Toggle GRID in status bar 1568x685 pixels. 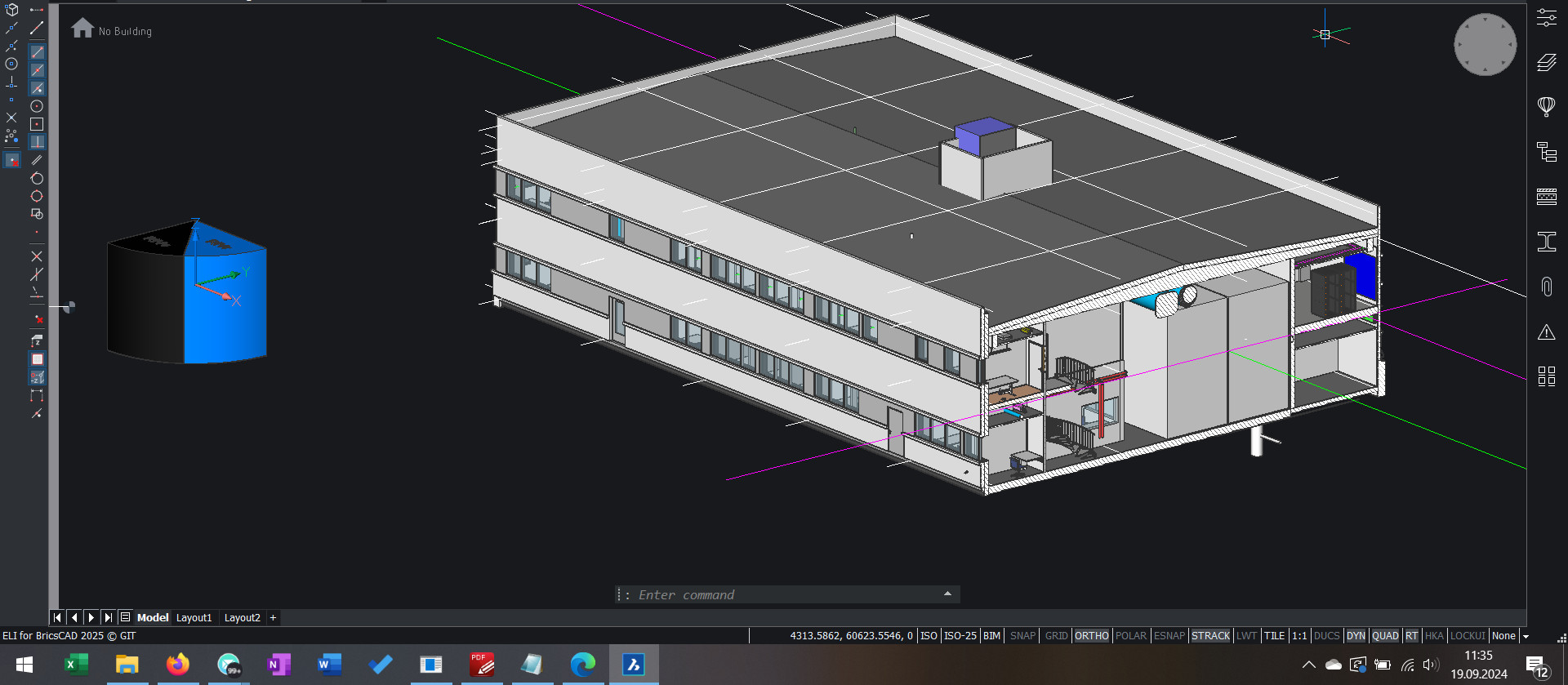[1056, 635]
